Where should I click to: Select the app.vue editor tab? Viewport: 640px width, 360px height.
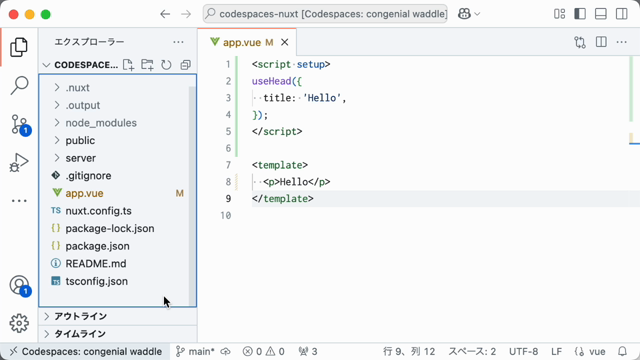tap(247, 42)
